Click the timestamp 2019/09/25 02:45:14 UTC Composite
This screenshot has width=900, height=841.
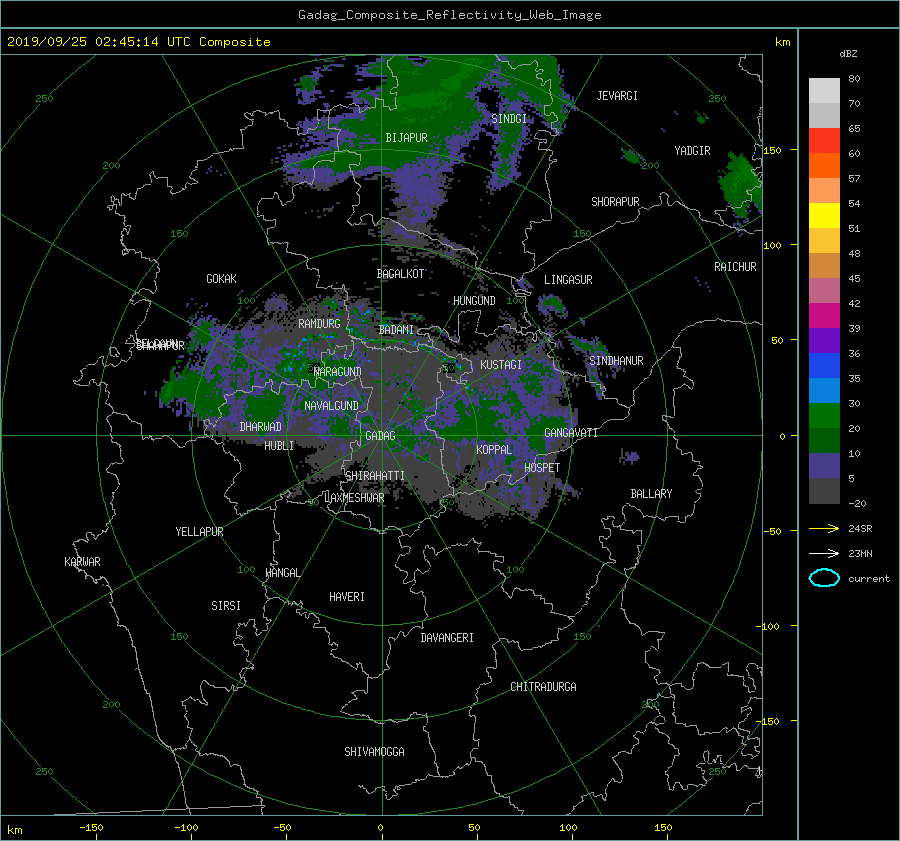pos(138,42)
